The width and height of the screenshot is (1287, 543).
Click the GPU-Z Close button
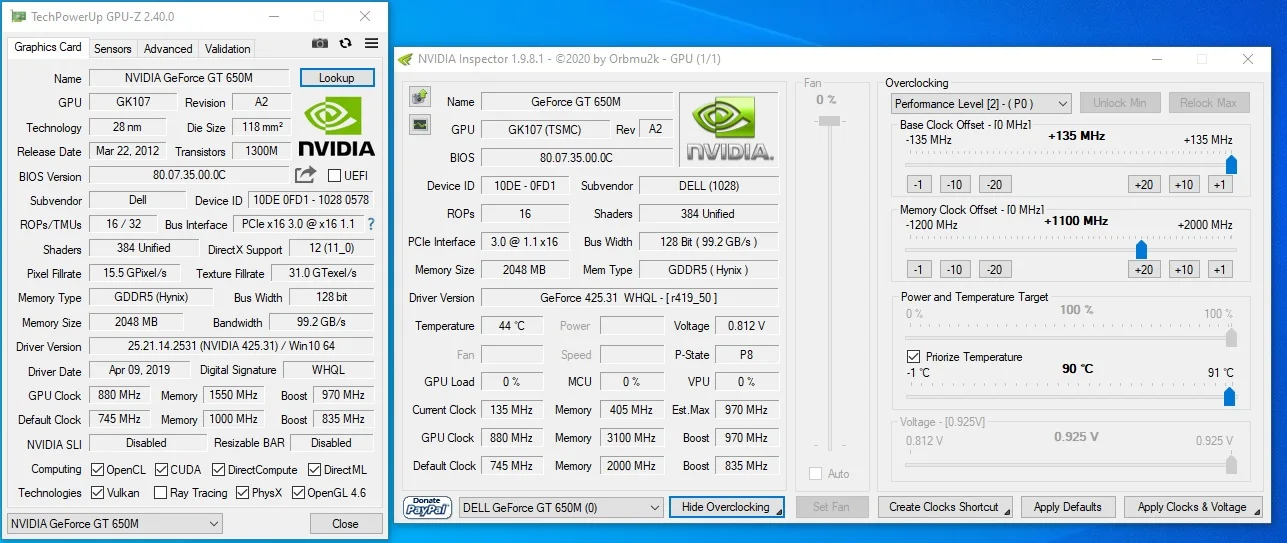[345, 523]
